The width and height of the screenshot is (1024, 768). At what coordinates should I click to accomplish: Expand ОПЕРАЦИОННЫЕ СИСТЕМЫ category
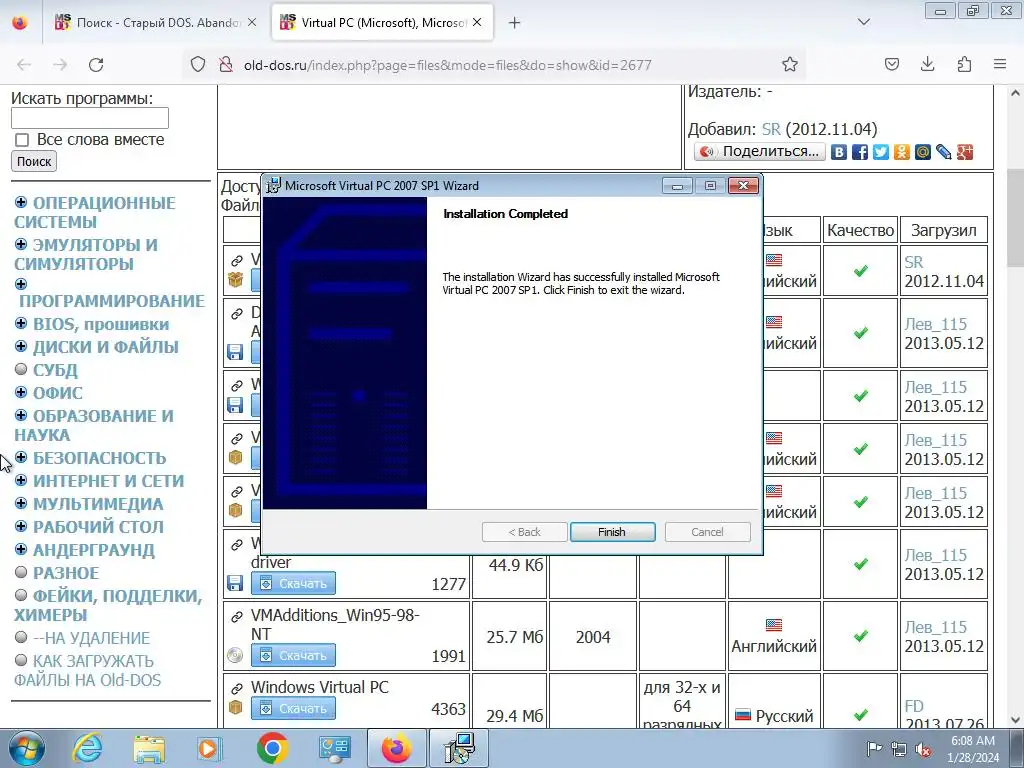(x=21, y=202)
